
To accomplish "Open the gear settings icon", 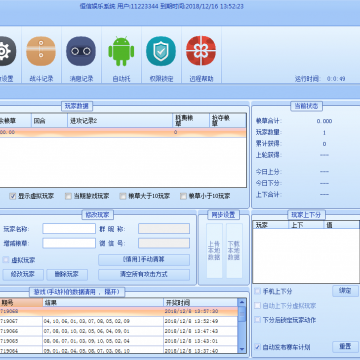I will pos(6,51).
